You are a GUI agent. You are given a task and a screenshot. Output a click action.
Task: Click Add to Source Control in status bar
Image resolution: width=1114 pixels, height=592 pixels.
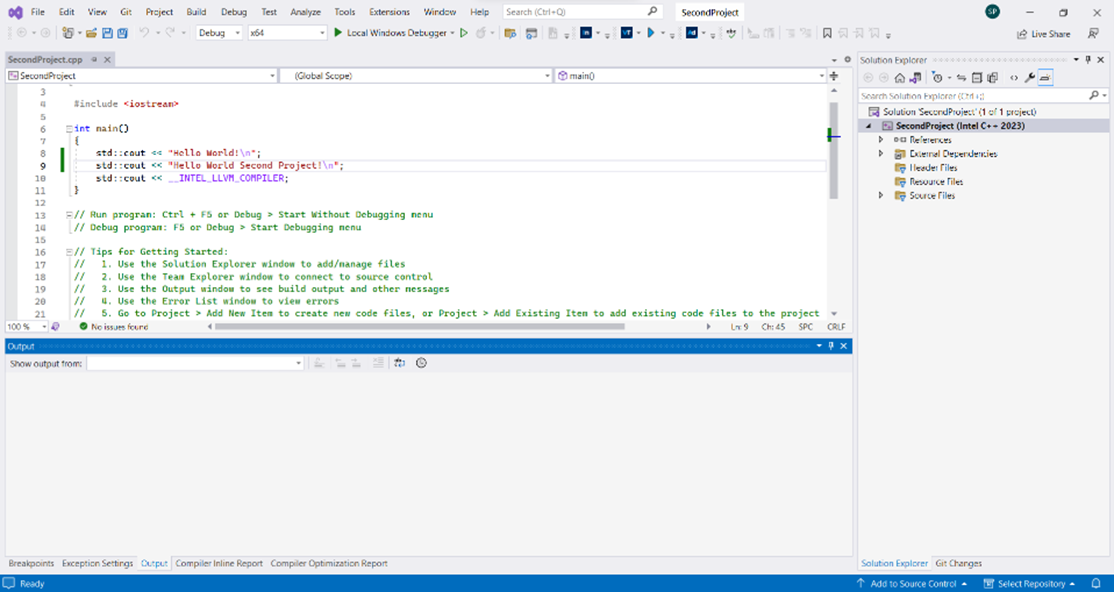[913, 583]
